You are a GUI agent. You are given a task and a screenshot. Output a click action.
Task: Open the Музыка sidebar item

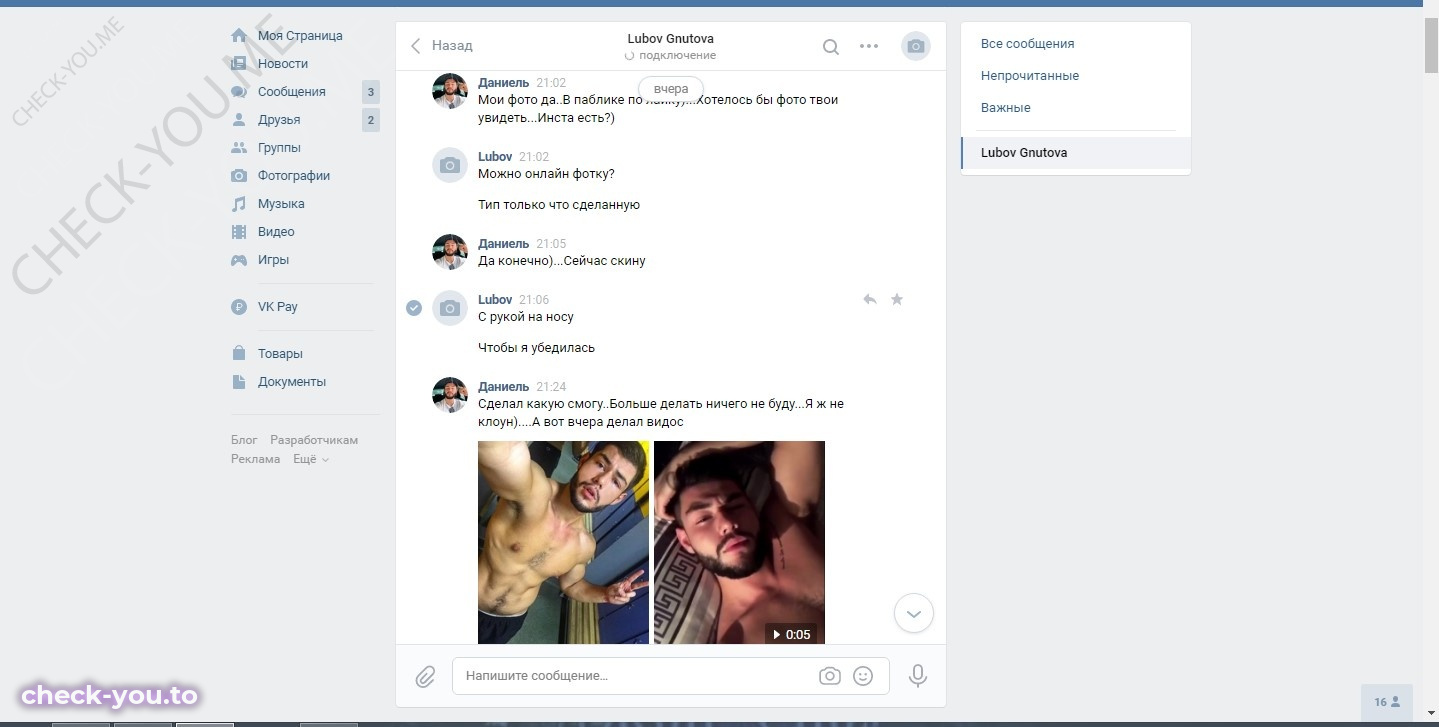281,204
